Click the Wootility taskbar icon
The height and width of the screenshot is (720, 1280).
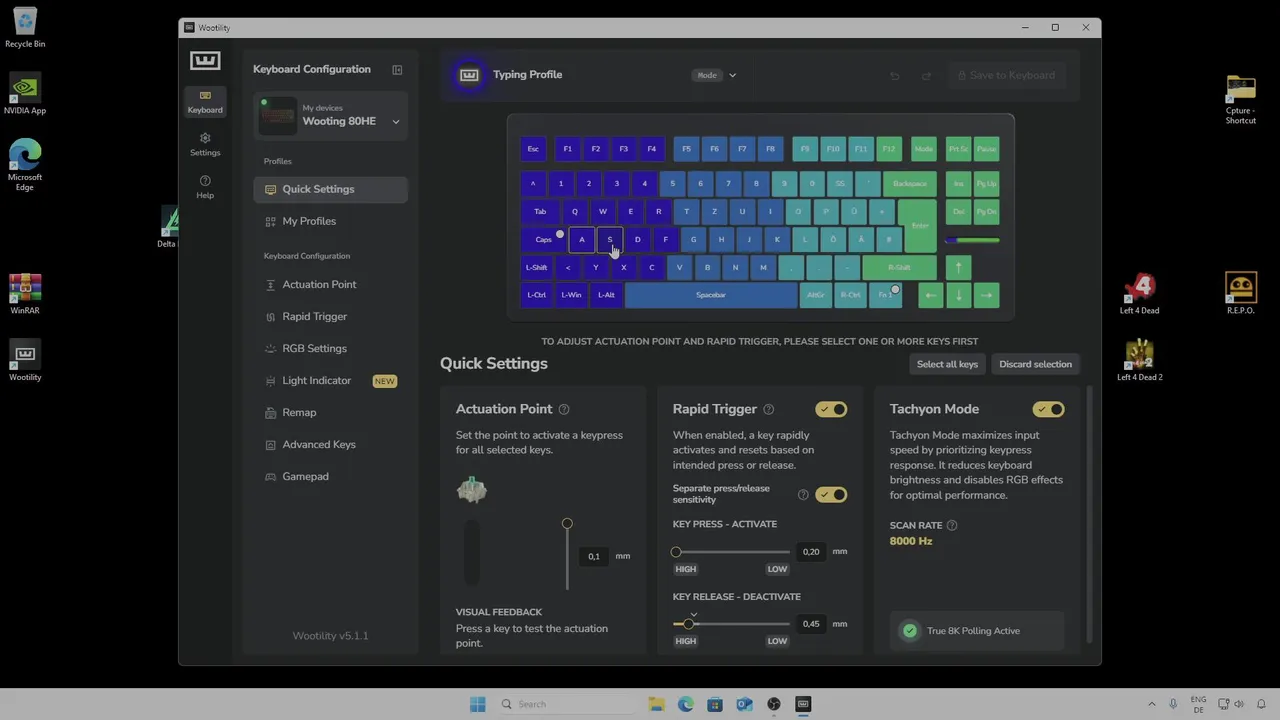coord(803,704)
